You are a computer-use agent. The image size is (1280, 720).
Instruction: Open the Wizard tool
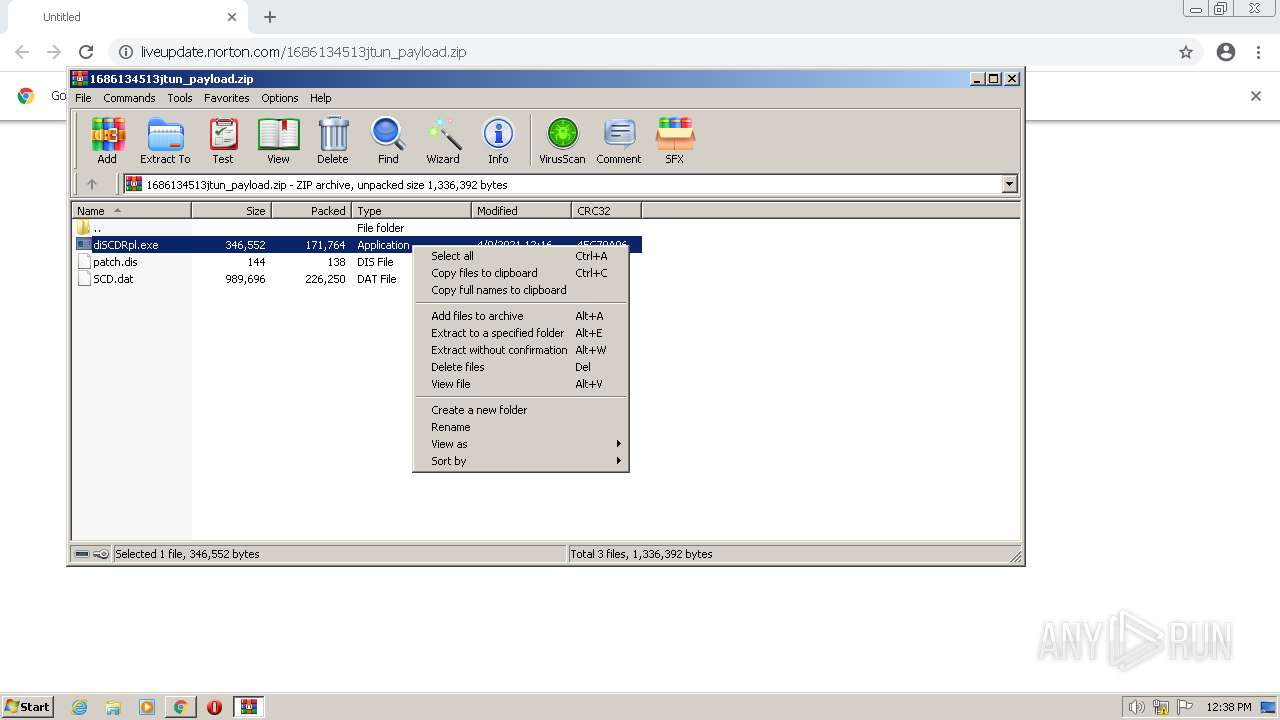click(443, 141)
